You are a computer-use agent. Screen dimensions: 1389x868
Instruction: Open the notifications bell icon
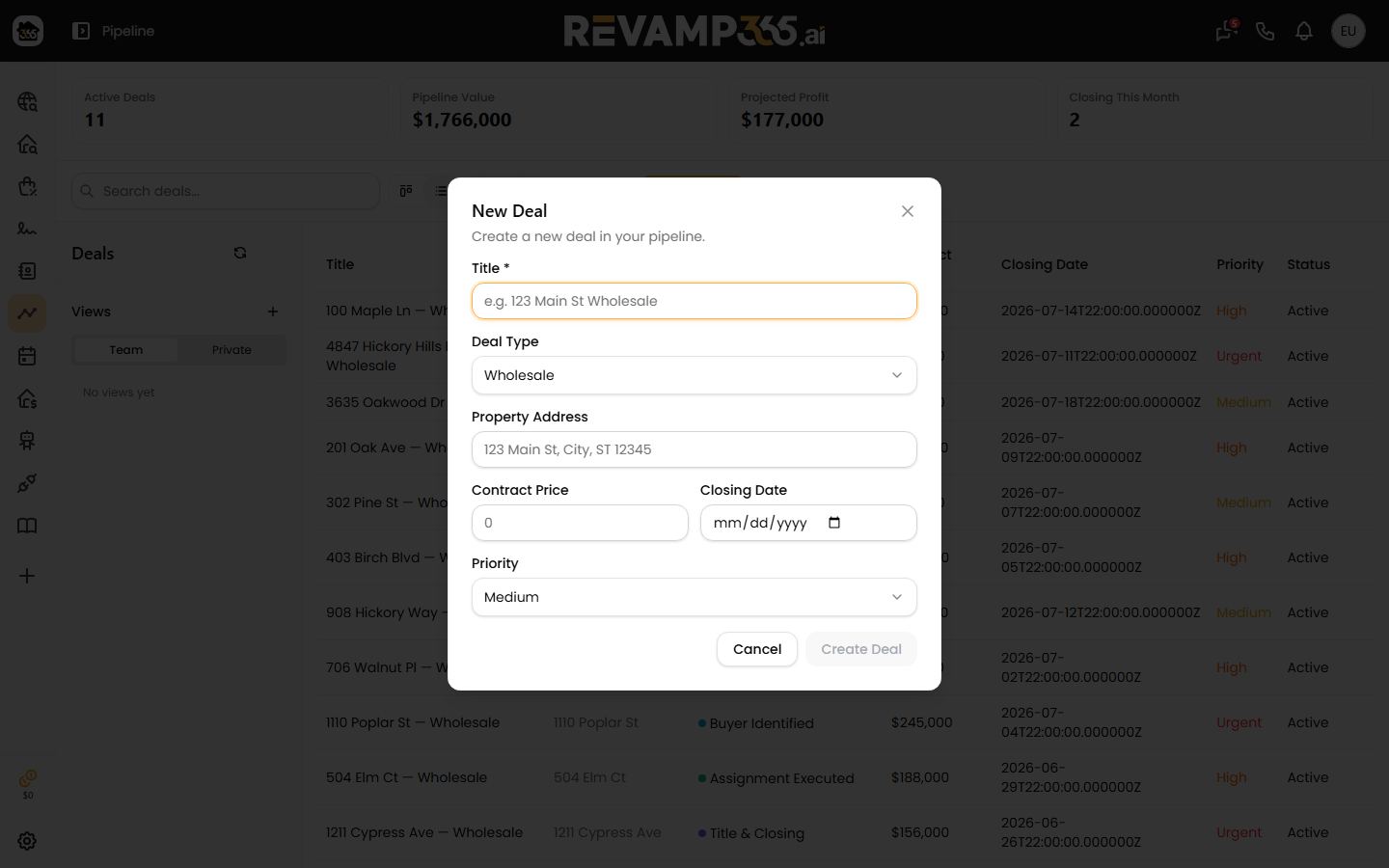(x=1304, y=31)
